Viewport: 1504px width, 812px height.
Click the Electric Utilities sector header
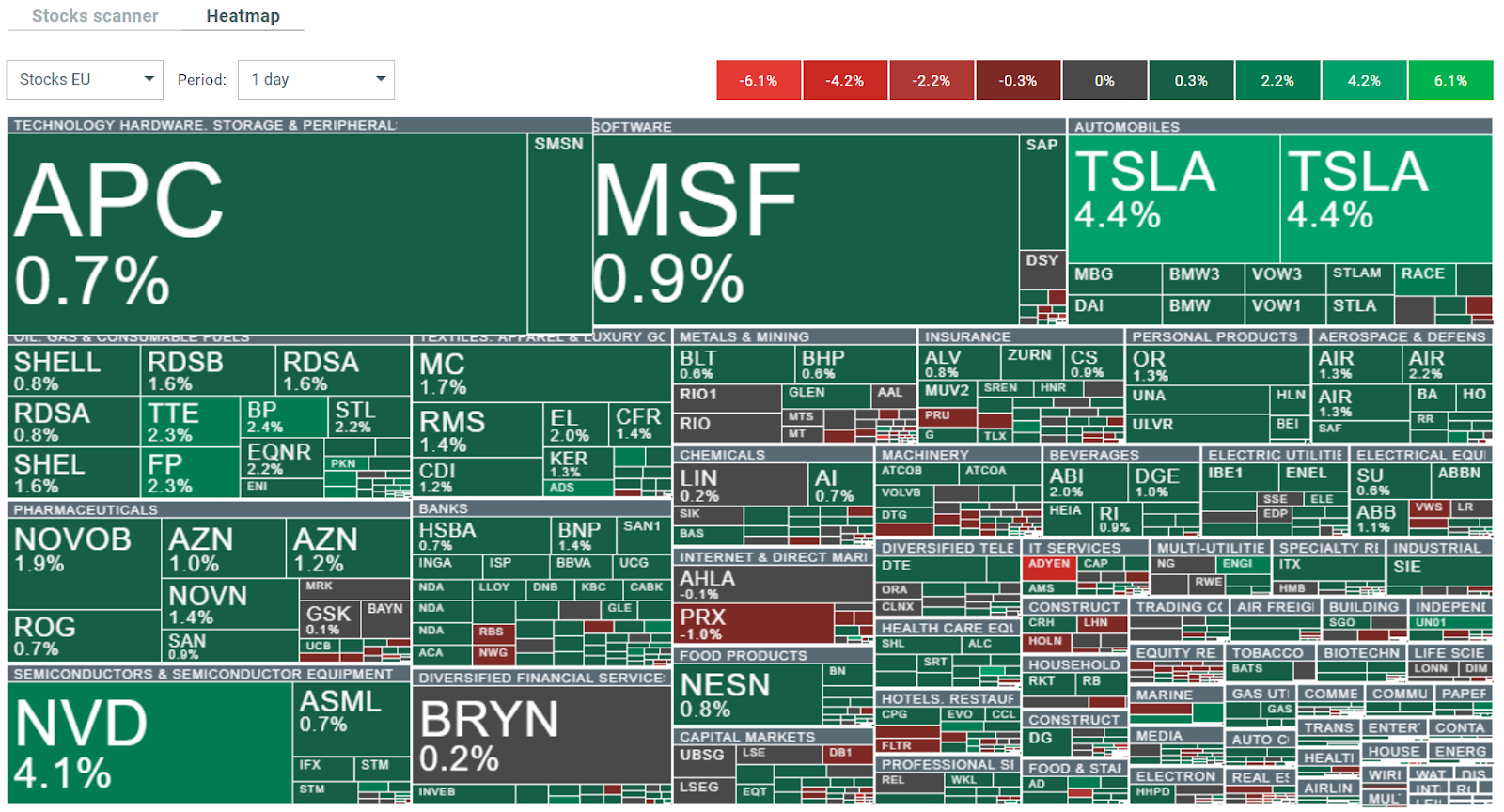(1275, 455)
